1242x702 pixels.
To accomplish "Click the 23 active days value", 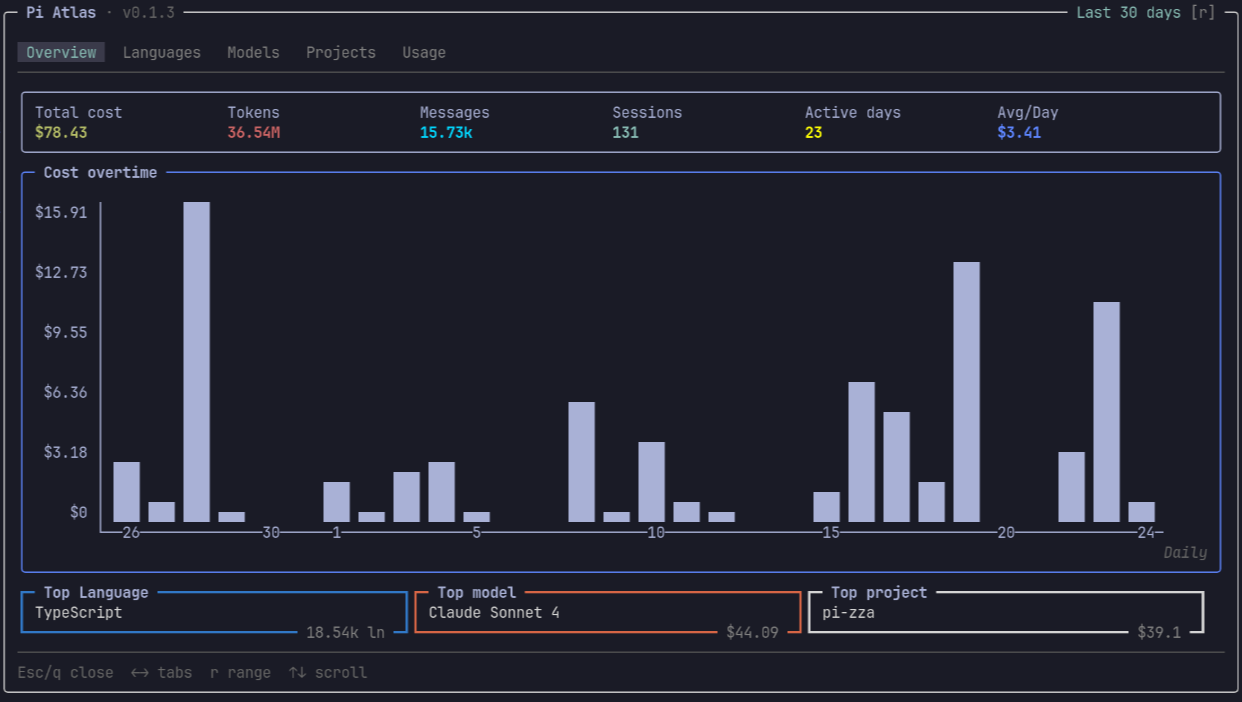I will [813, 132].
